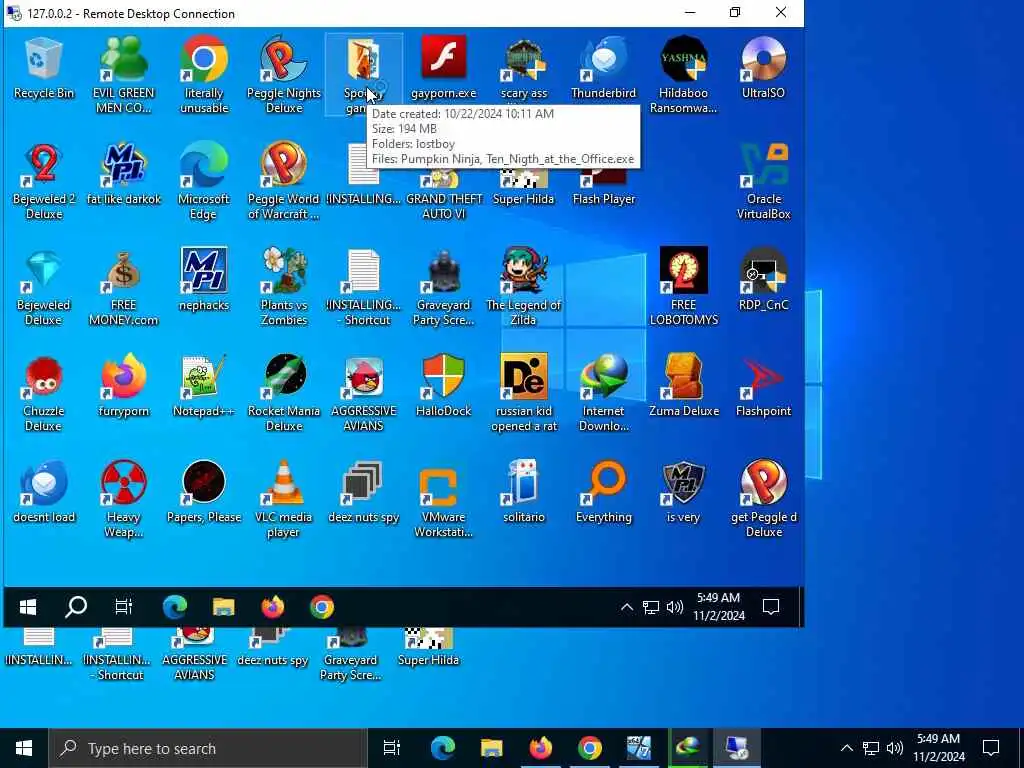
Task: Select deez nuts spy inside the remote desktop
Action: point(364,493)
